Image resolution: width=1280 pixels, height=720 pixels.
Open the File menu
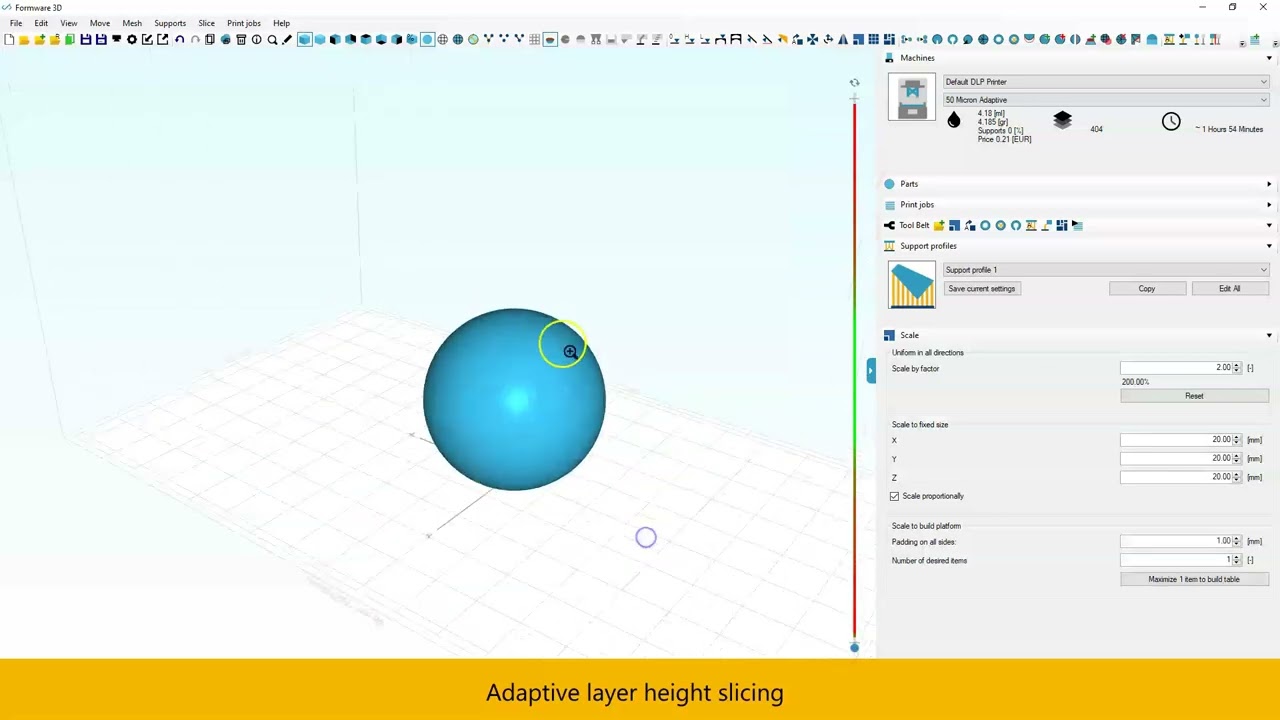(x=16, y=23)
